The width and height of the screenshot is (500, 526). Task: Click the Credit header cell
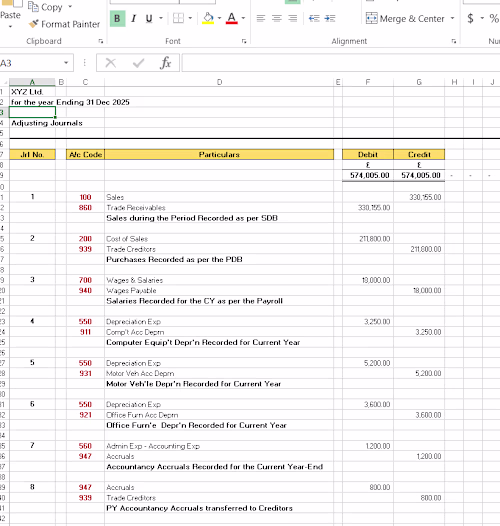419,154
